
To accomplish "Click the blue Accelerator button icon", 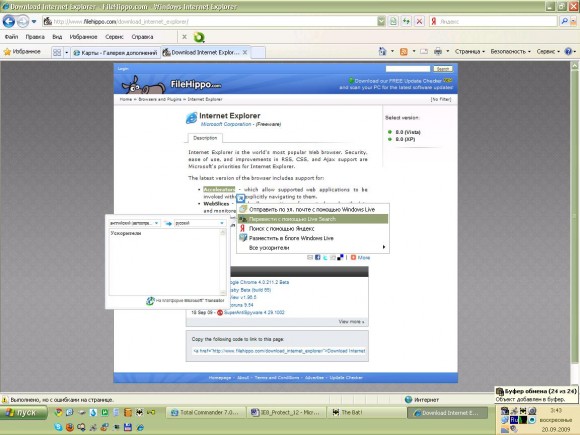I will tap(241, 199).
